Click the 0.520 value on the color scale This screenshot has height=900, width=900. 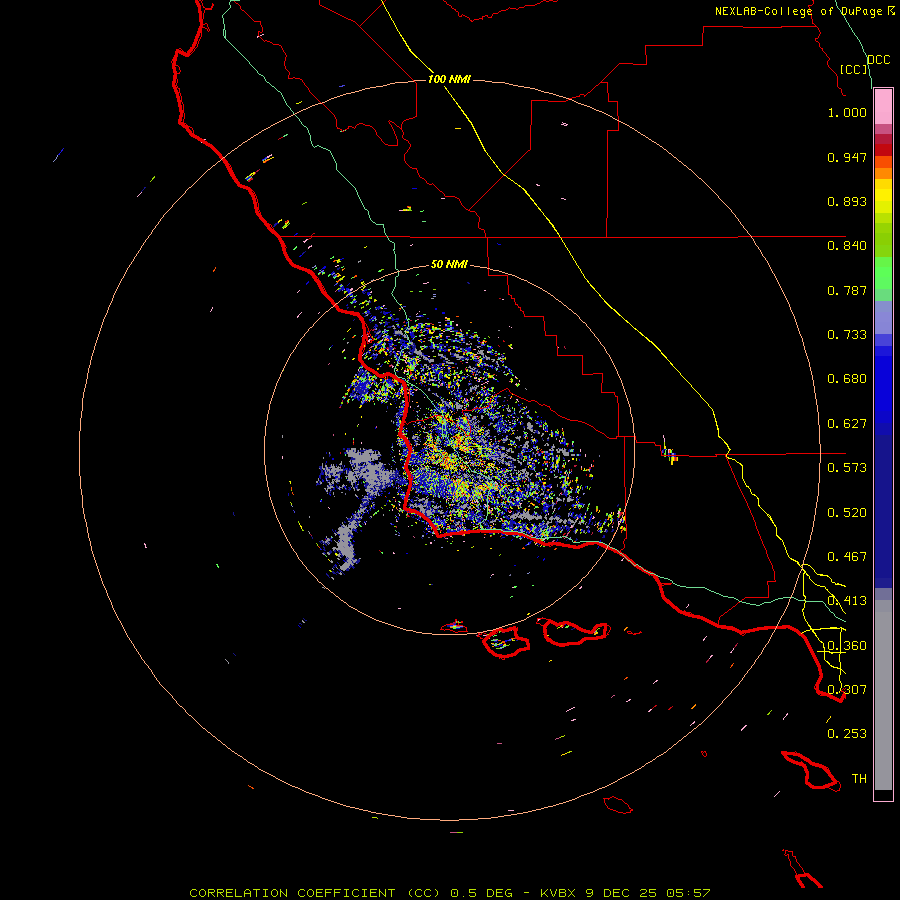point(847,513)
